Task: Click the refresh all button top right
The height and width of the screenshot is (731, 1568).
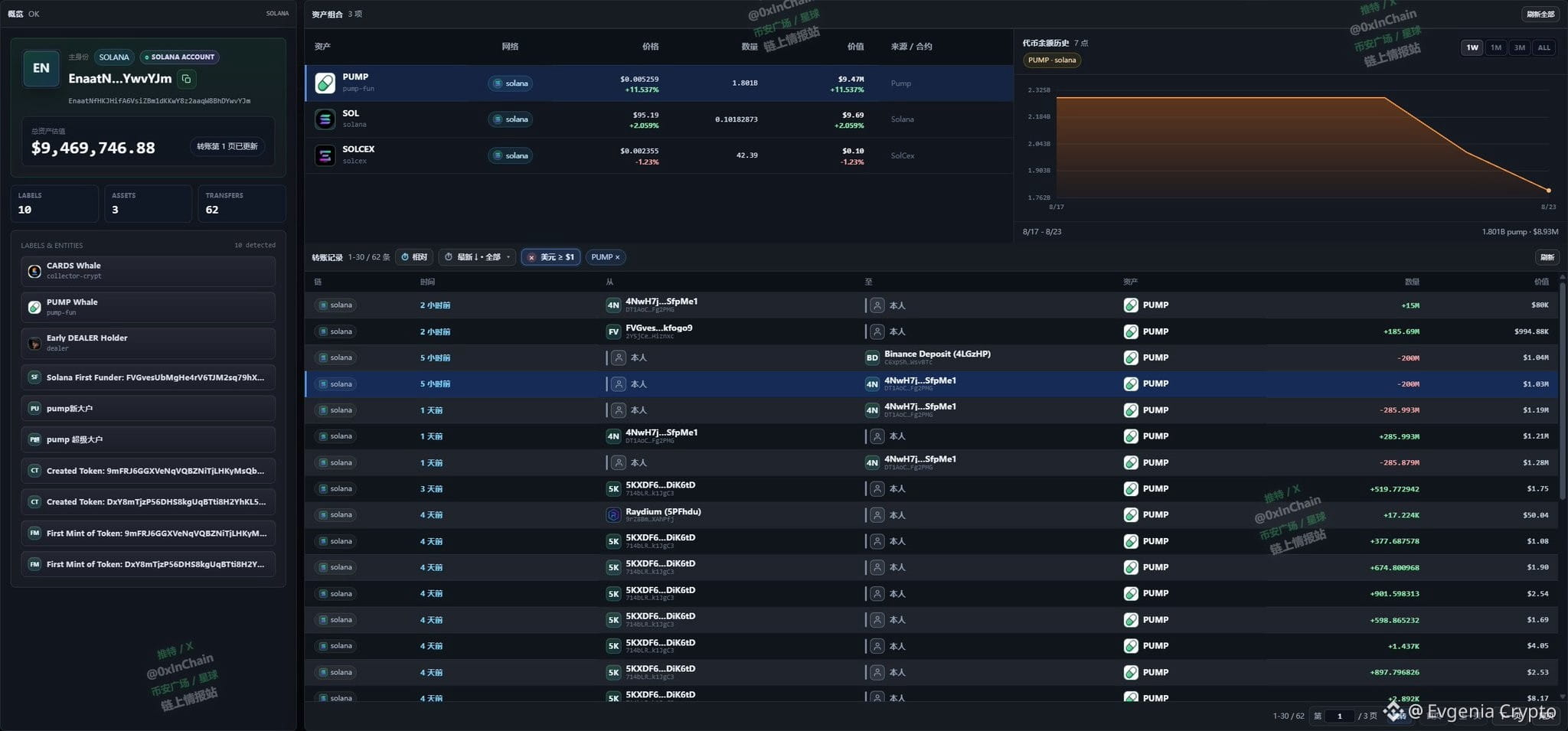Action: [1540, 14]
